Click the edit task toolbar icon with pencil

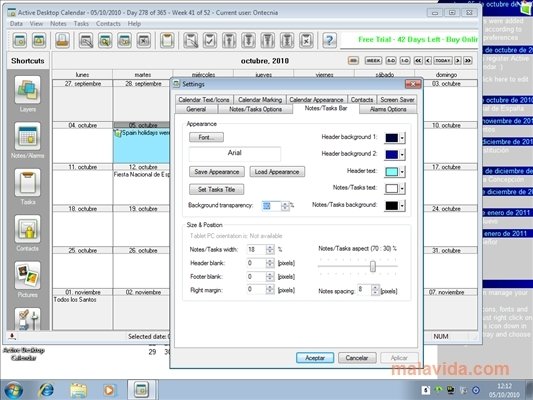(190, 40)
